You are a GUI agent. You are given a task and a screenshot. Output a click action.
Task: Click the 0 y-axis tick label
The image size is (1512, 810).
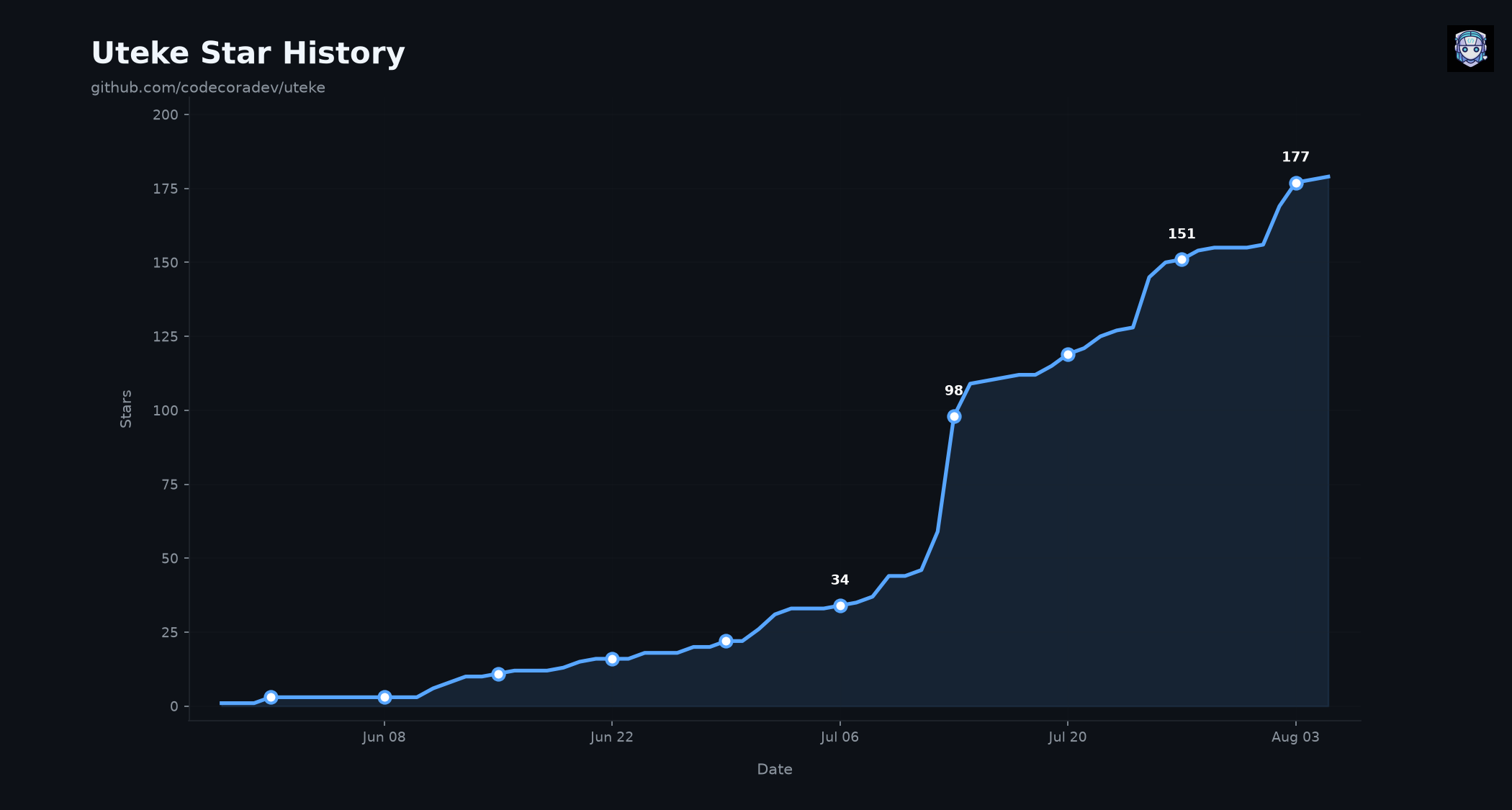(174, 706)
